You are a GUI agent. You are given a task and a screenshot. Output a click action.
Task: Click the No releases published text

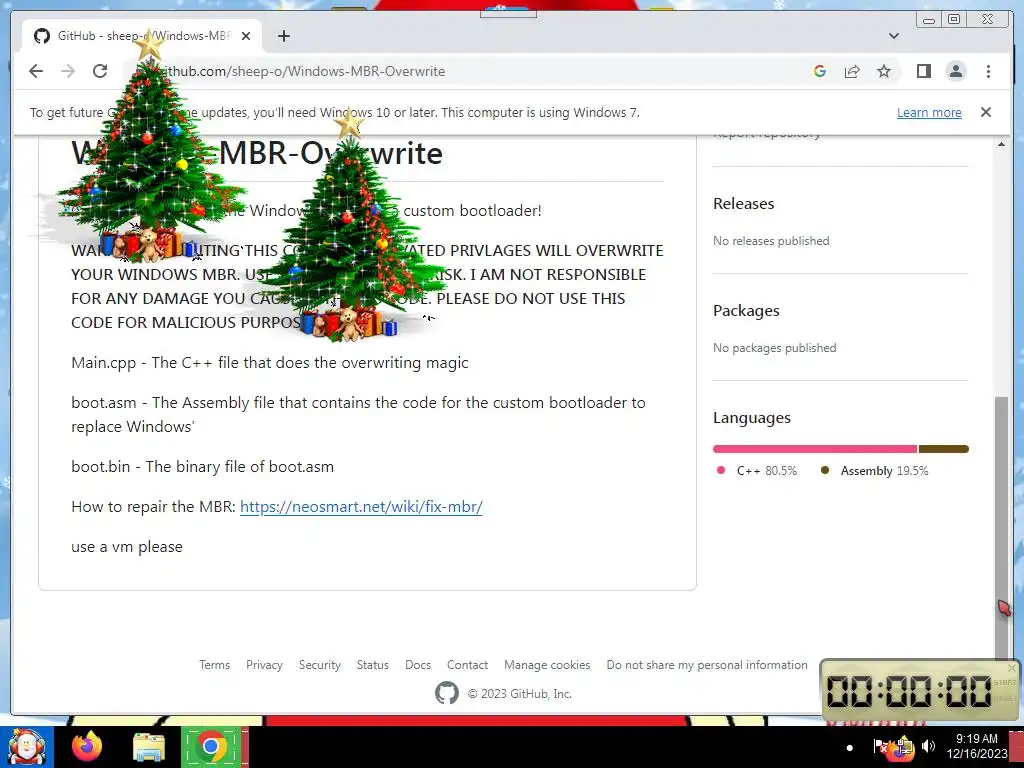(771, 241)
